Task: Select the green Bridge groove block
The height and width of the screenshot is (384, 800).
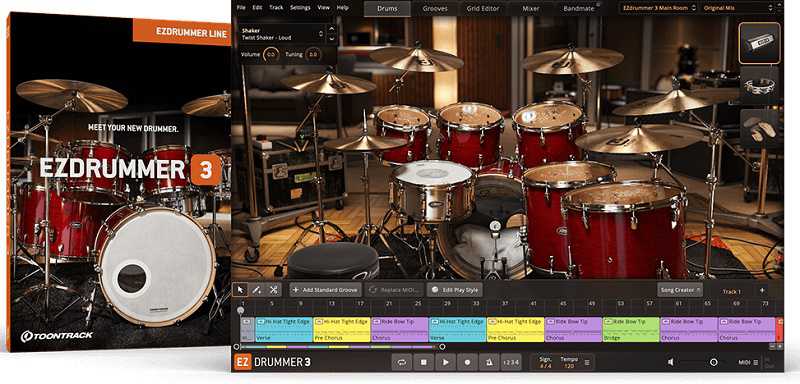Action: coord(631,329)
